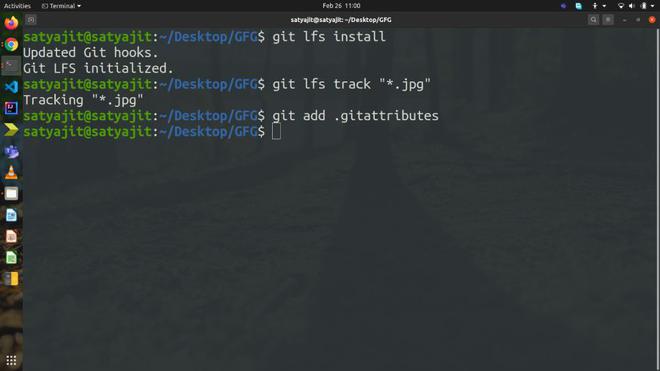Click the terminal scrollbar on right edge
The width and height of the screenshot is (660, 371).
(x=657, y=200)
